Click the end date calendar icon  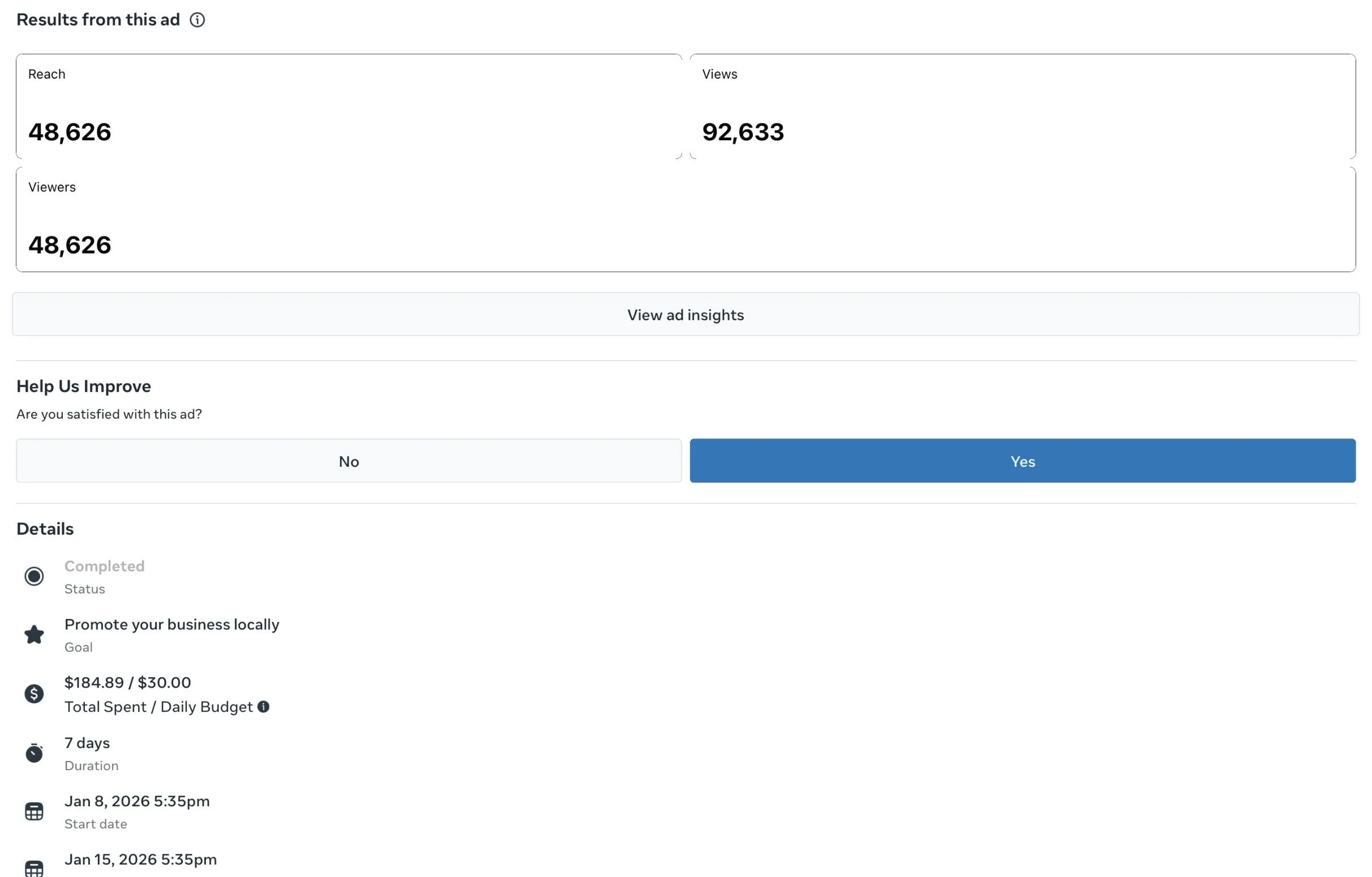(x=34, y=869)
